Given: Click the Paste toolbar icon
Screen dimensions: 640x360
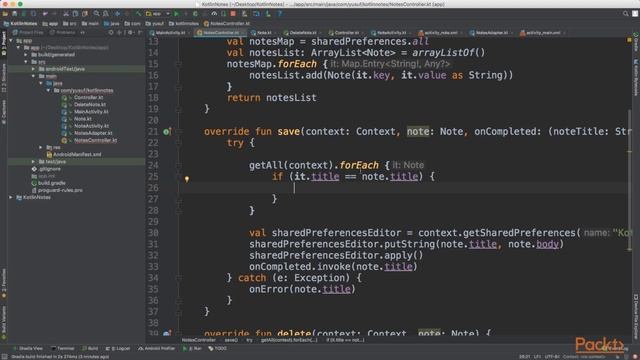Looking at the screenshot, I should tap(85, 14).
